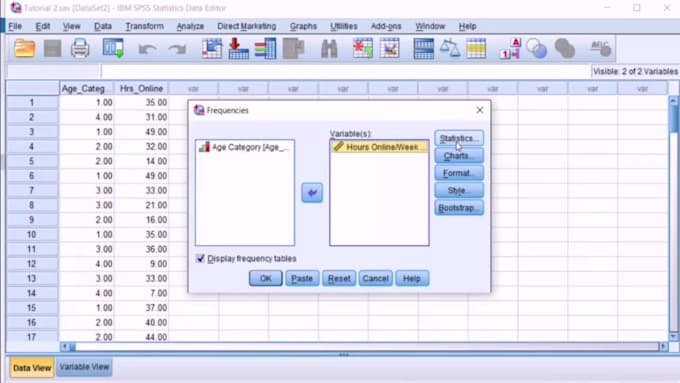This screenshot has width=680, height=383.
Task: Open the View menu
Action: coord(72,26)
